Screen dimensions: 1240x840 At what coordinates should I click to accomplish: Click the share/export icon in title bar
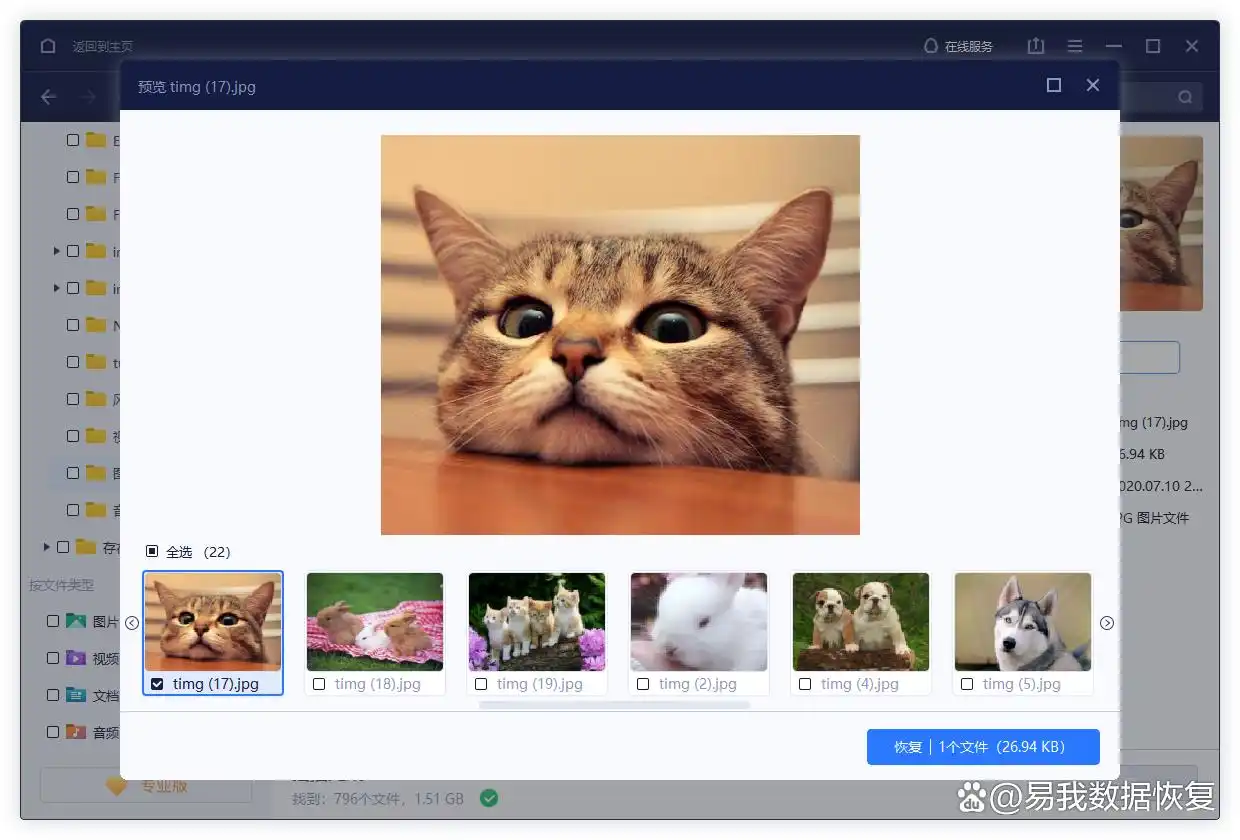tap(1036, 46)
